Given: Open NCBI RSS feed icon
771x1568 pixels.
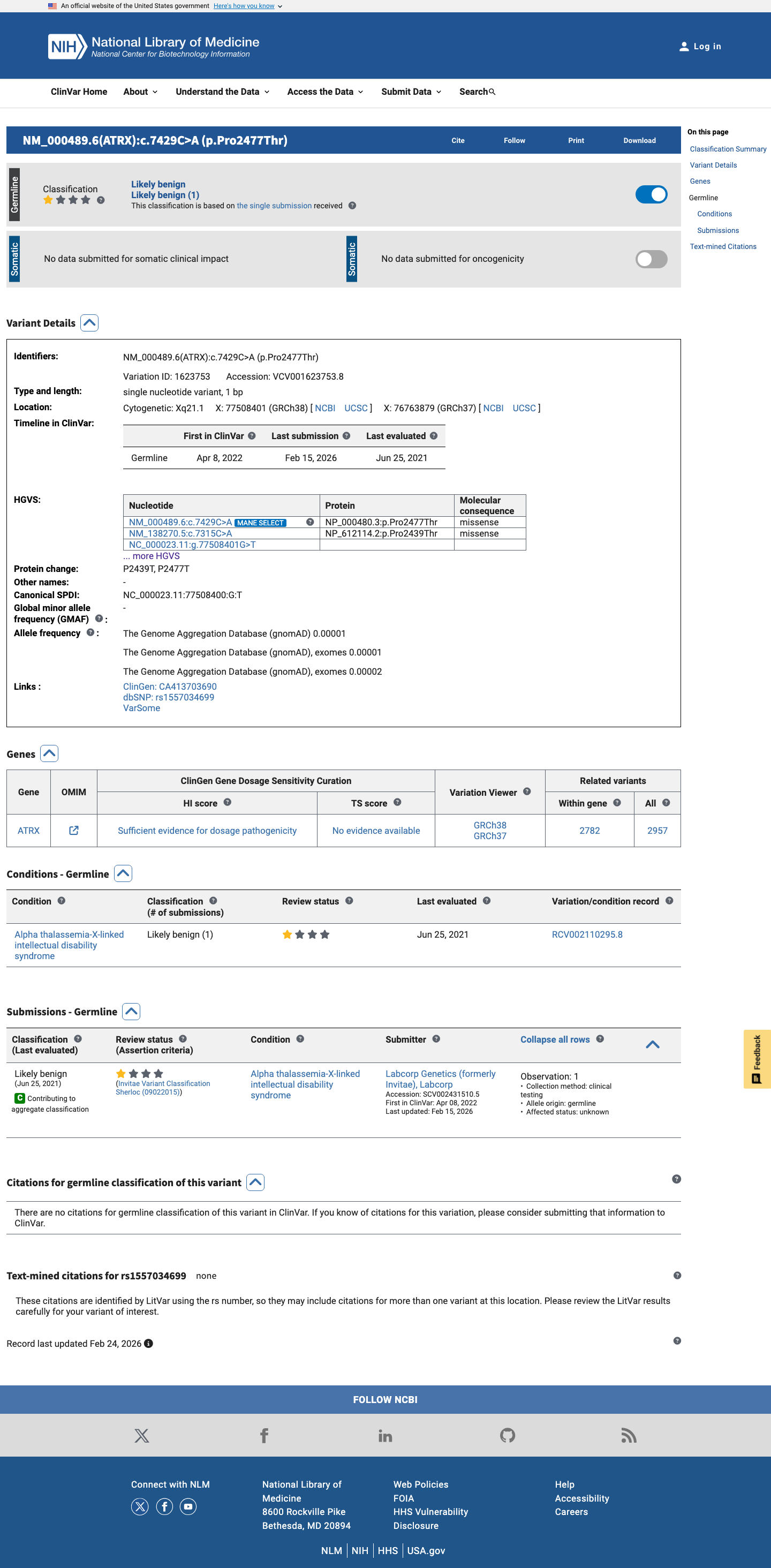Looking at the screenshot, I should [x=629, y=1435].
